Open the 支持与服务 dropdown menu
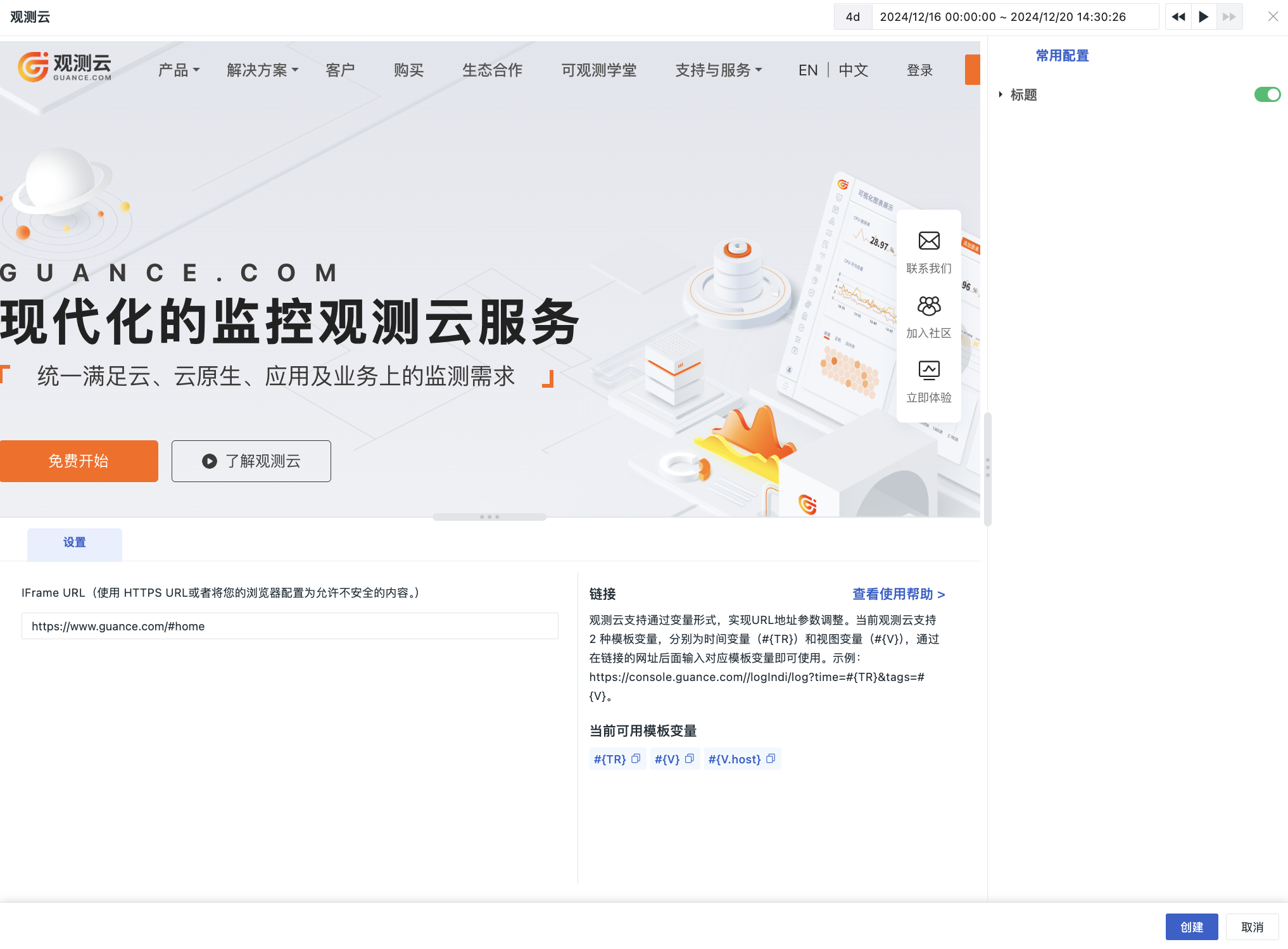The width and height of the screenshot is (1288, 949). pyautogui.click(x=718, y=70)
